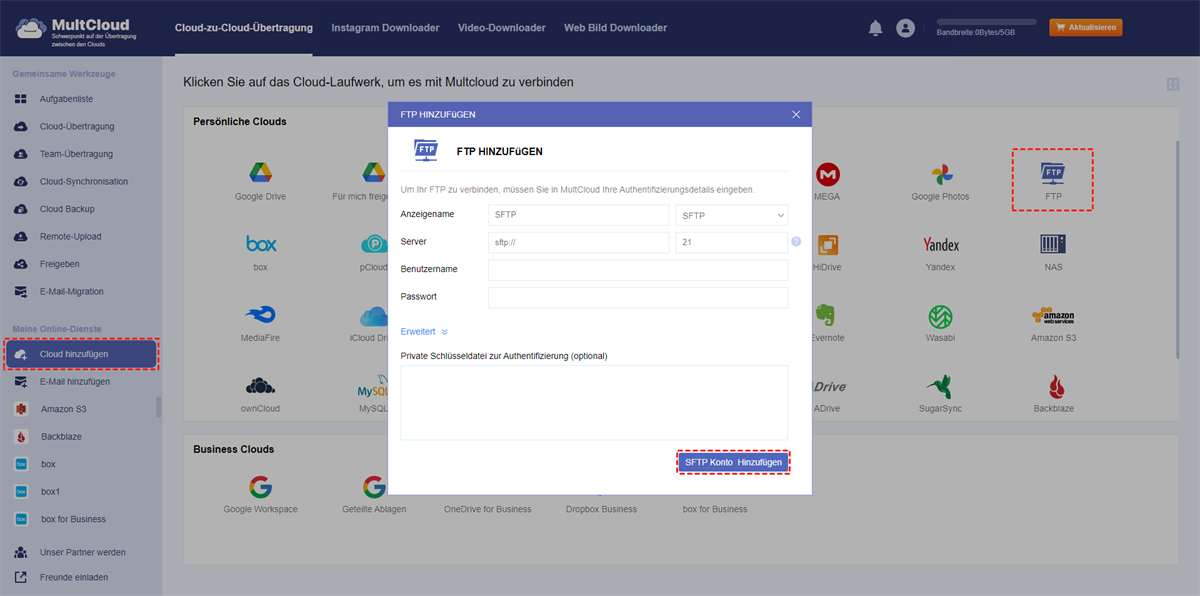The image size is (1200, 596).
Task: Select the Google Photos cloud icon
Action: point(940,174)
